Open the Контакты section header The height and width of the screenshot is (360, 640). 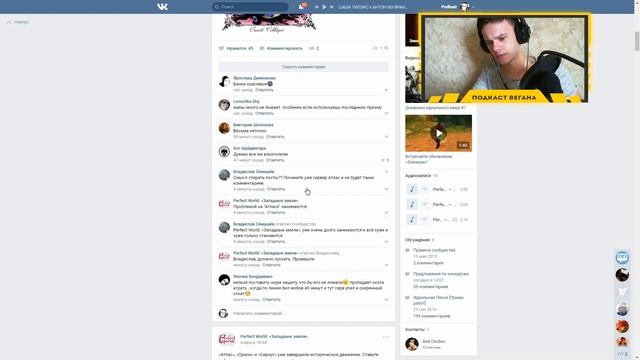(415, 329)
